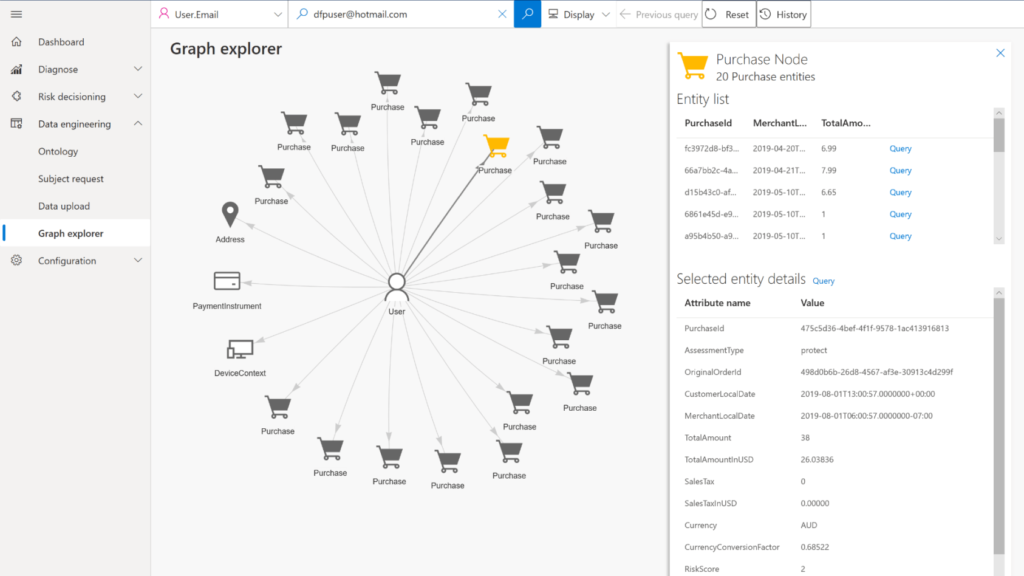Select the central User node
Image resolution: width=1024 pixels, height=576 pixels.
pyautogui.click(x=396, y=287)
